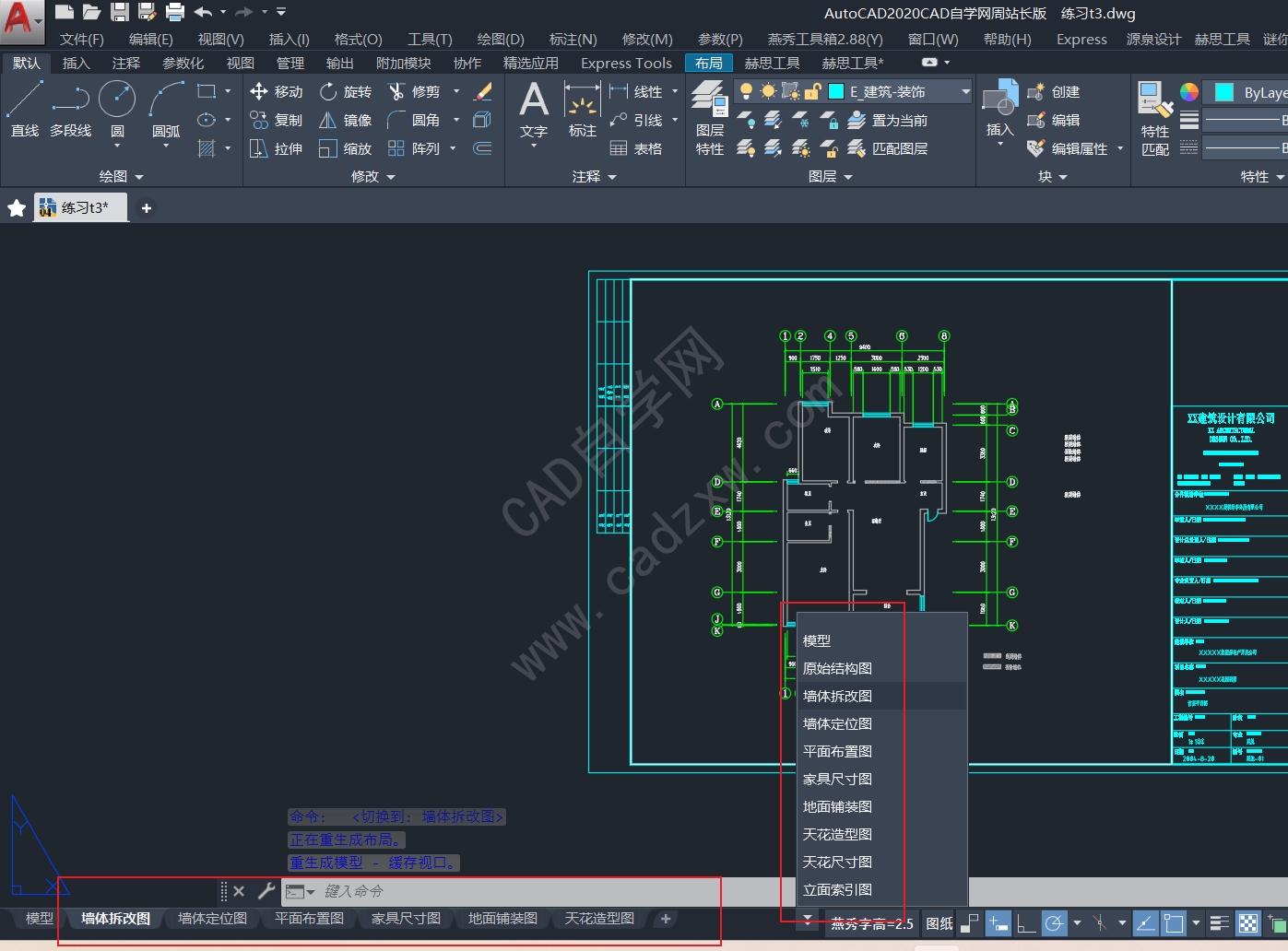This screenshot has height=951, width=1288.
Task: Switch to 墙体定位图 layout tab
Action: [212, 918]
